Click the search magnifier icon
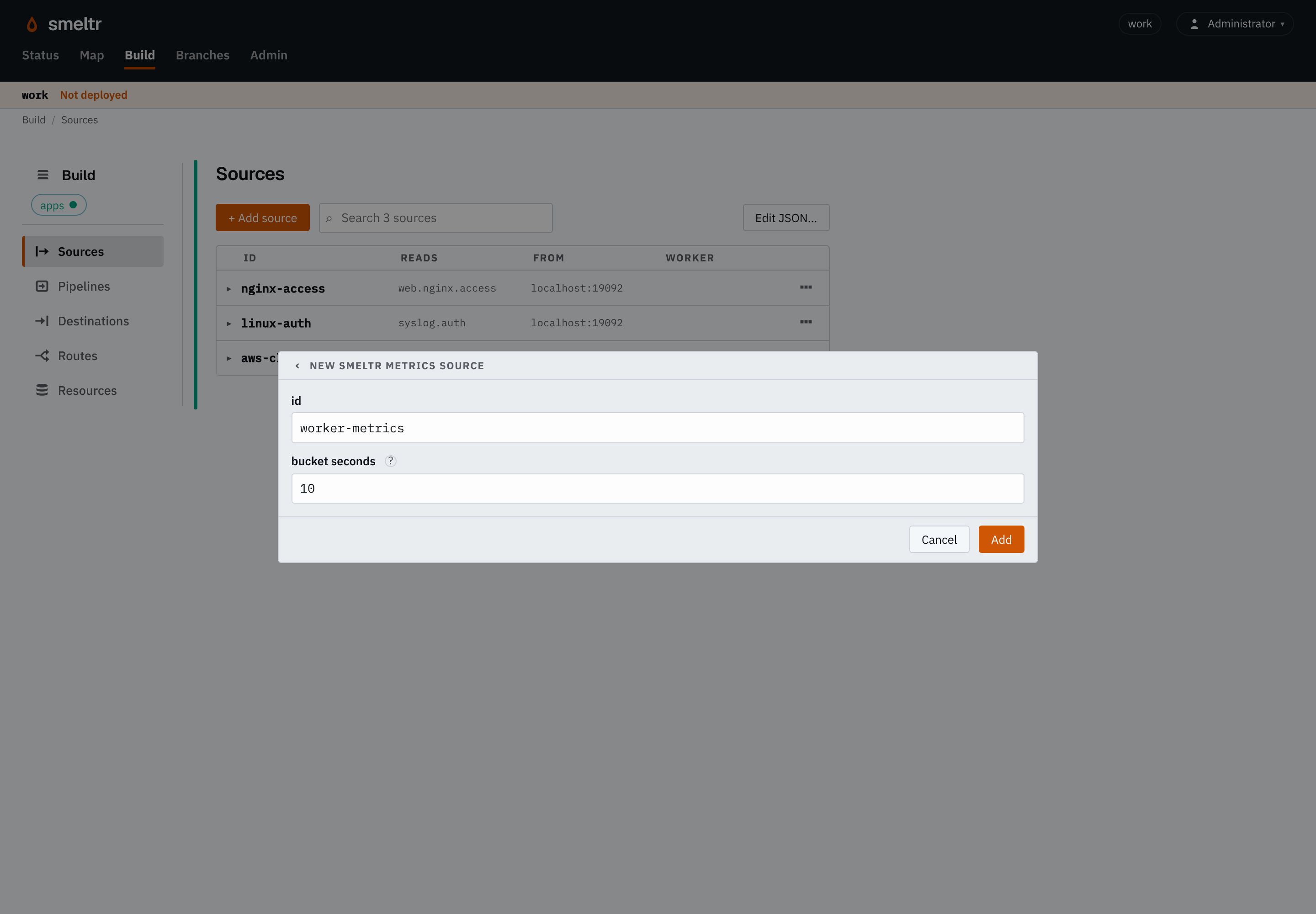 coord(329,219)
